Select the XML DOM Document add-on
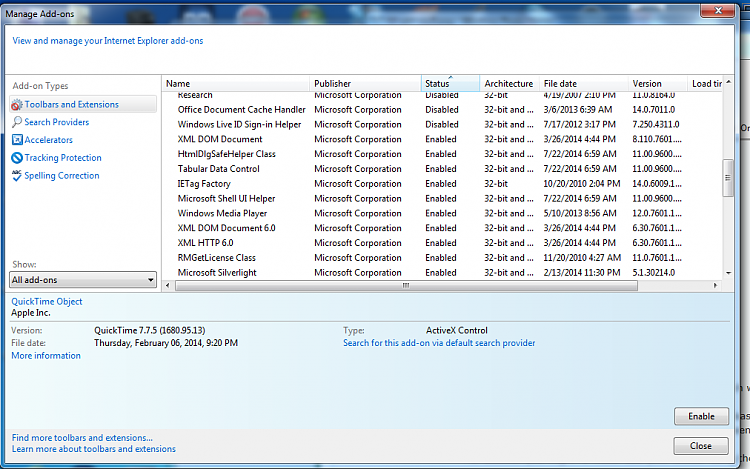This screenshot has width=750, height=469. pyautogui.click(x=442, y=139)
